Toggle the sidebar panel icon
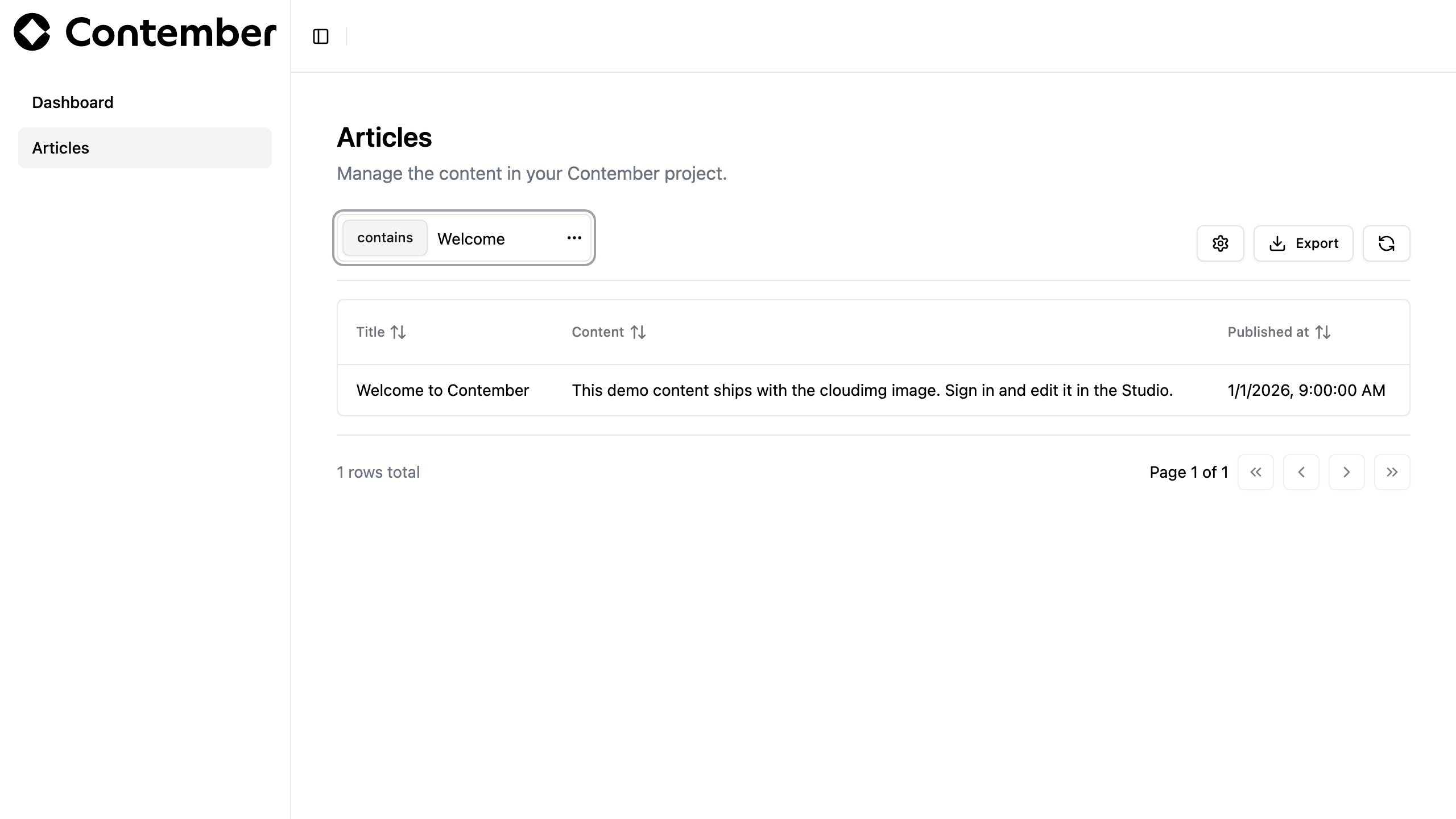Viewport: 1456px width, 819px height. 321,36
